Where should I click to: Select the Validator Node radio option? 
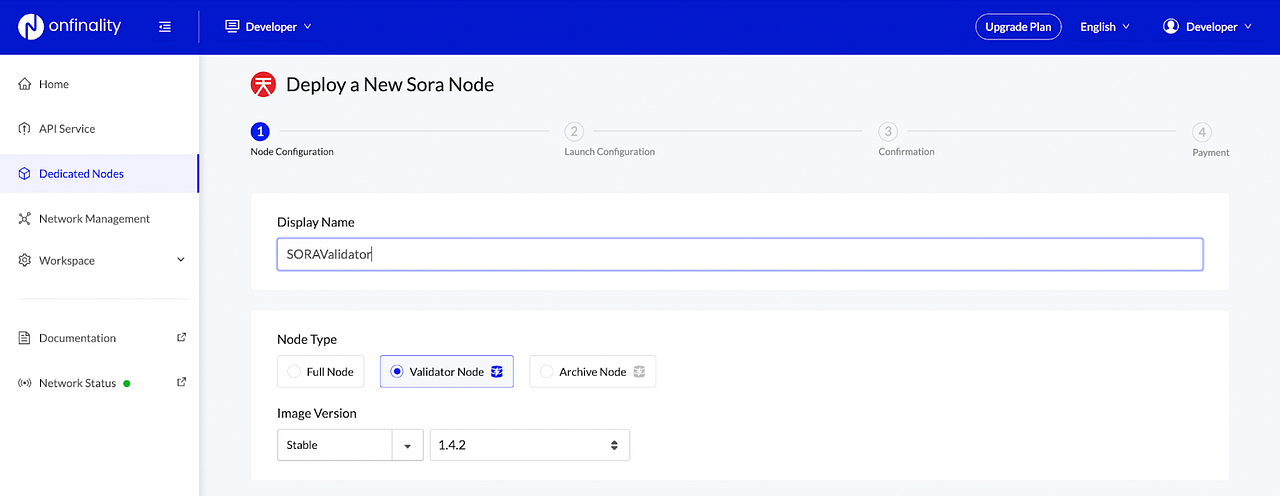pos(447,372)
